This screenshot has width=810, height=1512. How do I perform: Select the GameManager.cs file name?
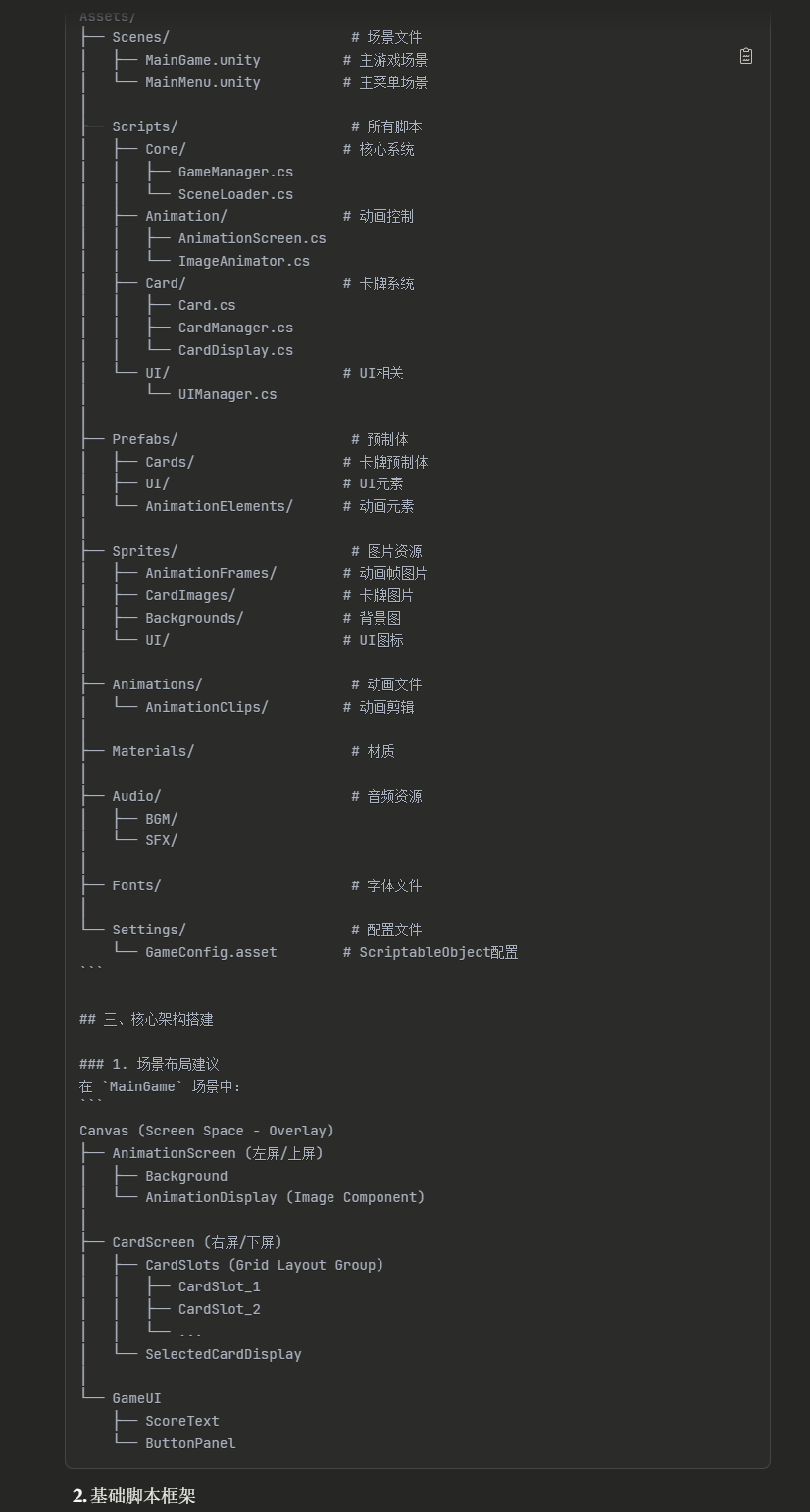click(x=235, y=172)
